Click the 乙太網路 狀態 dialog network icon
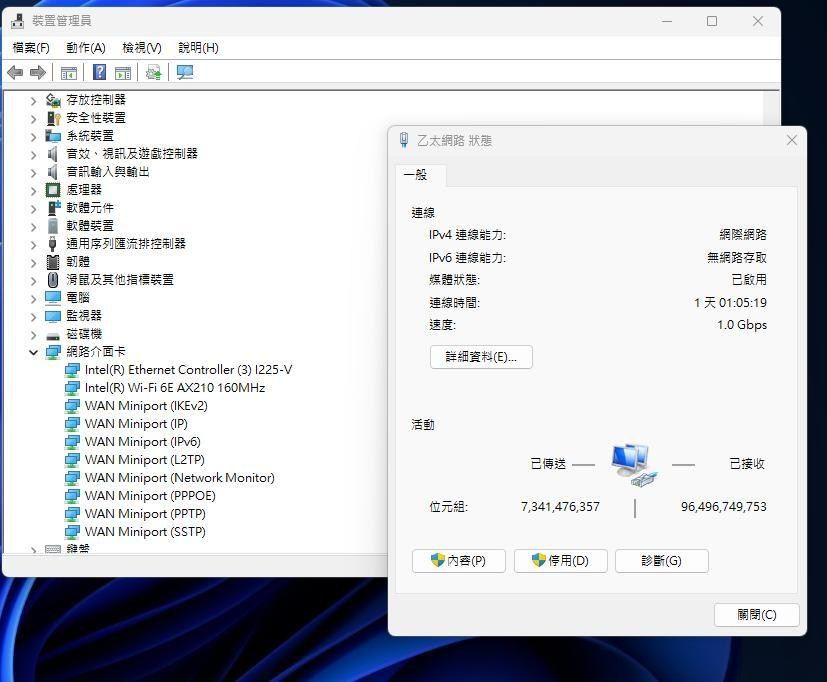Viewport: 827px width, 682px height. [x=404, y=140]
